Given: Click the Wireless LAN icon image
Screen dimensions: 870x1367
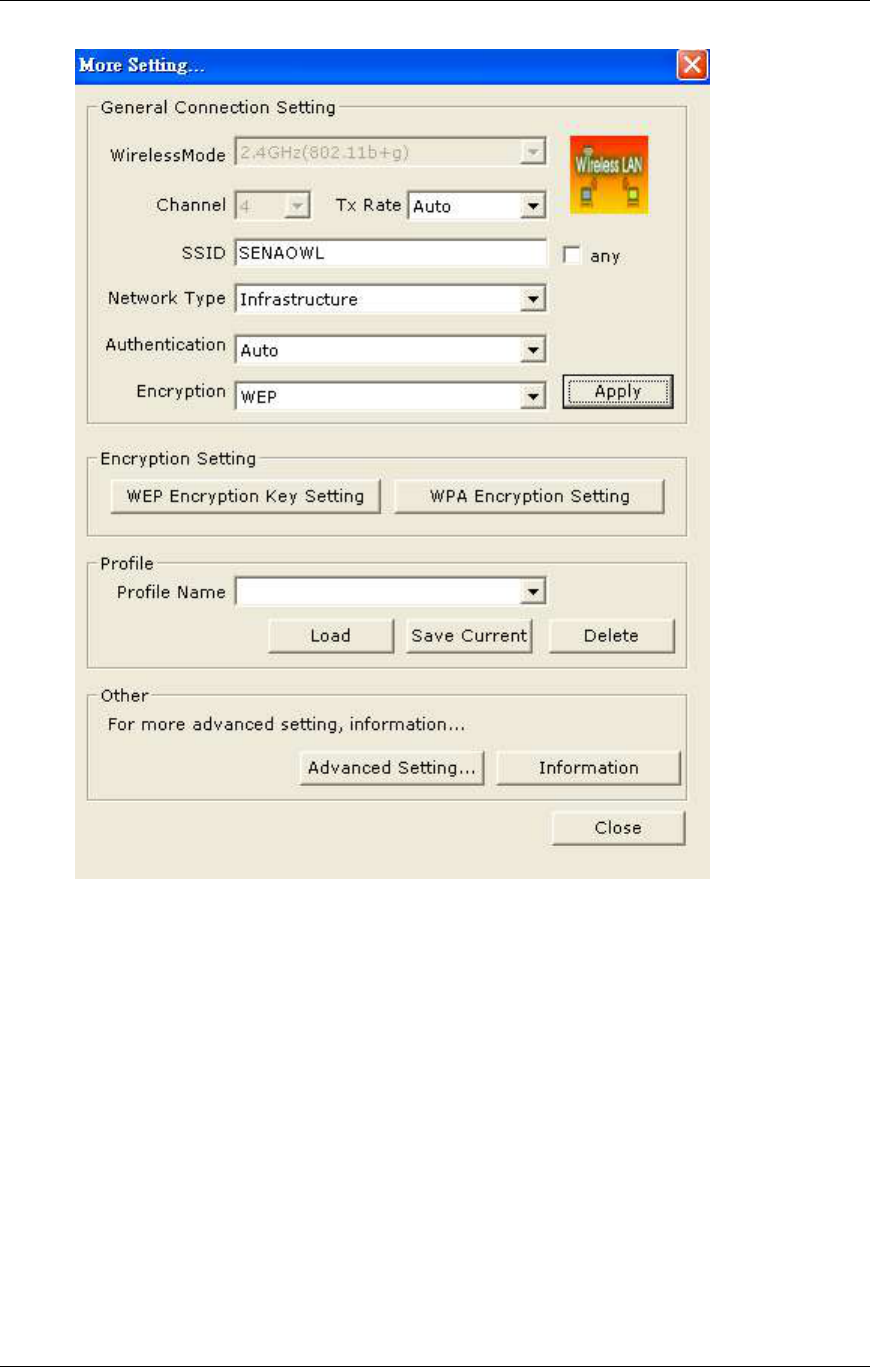Looking at the screenshot, I should coord(608,174).
